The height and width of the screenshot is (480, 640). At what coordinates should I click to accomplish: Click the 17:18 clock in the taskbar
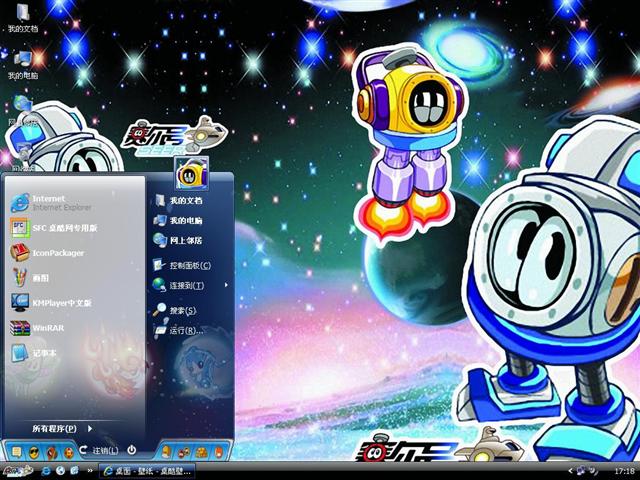[624, 471]
